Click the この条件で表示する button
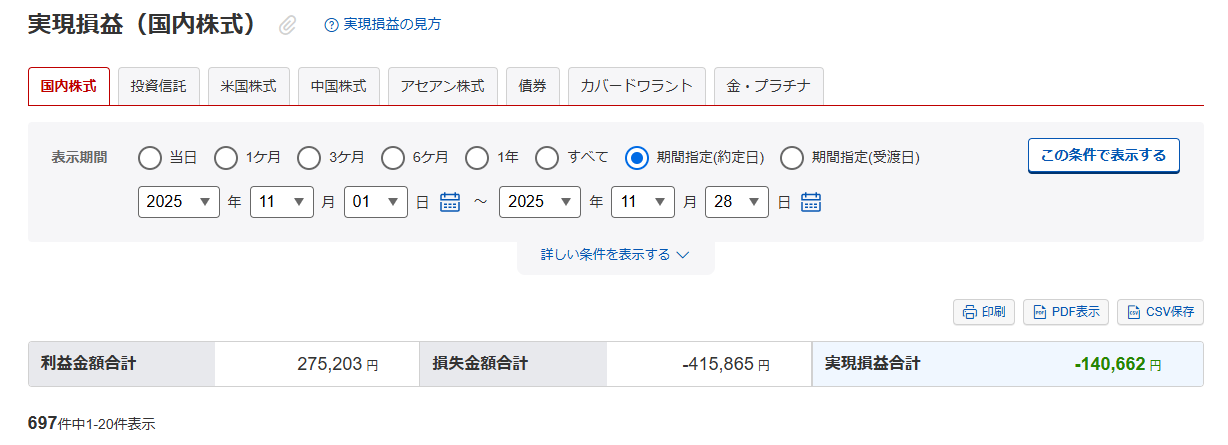 click(x=1103, y=155)
